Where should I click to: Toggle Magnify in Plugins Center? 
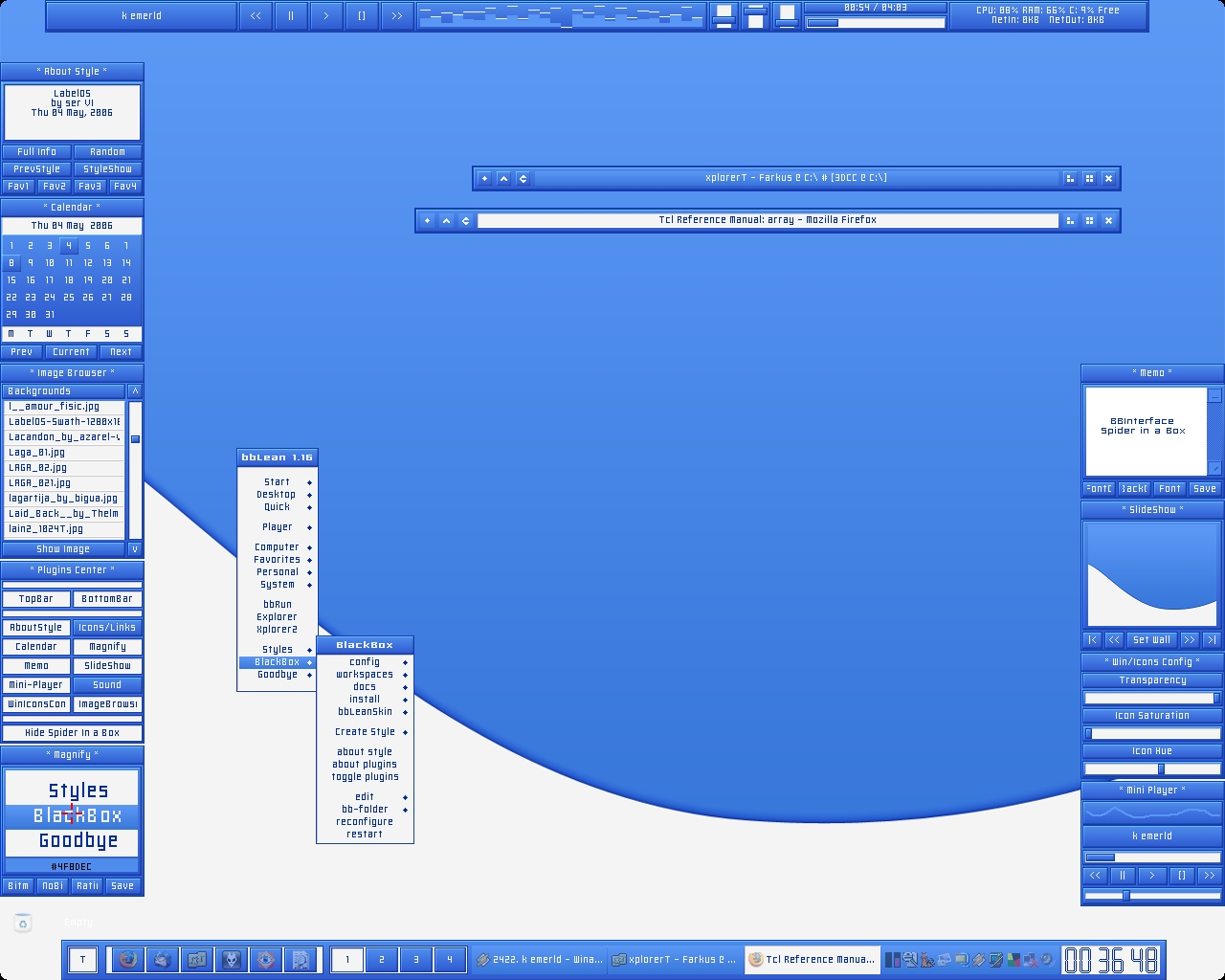[107, 647]
